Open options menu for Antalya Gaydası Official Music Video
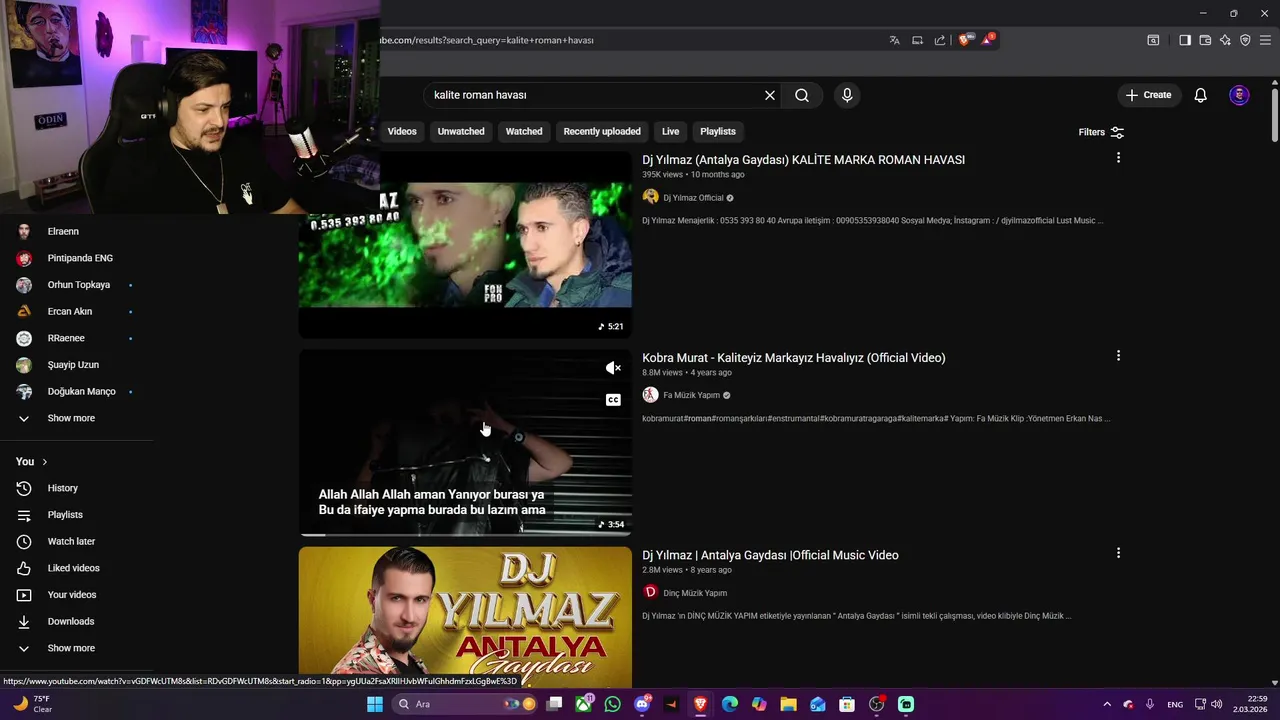Viewport: 1280px width, 720px height. pos(1118,553)
